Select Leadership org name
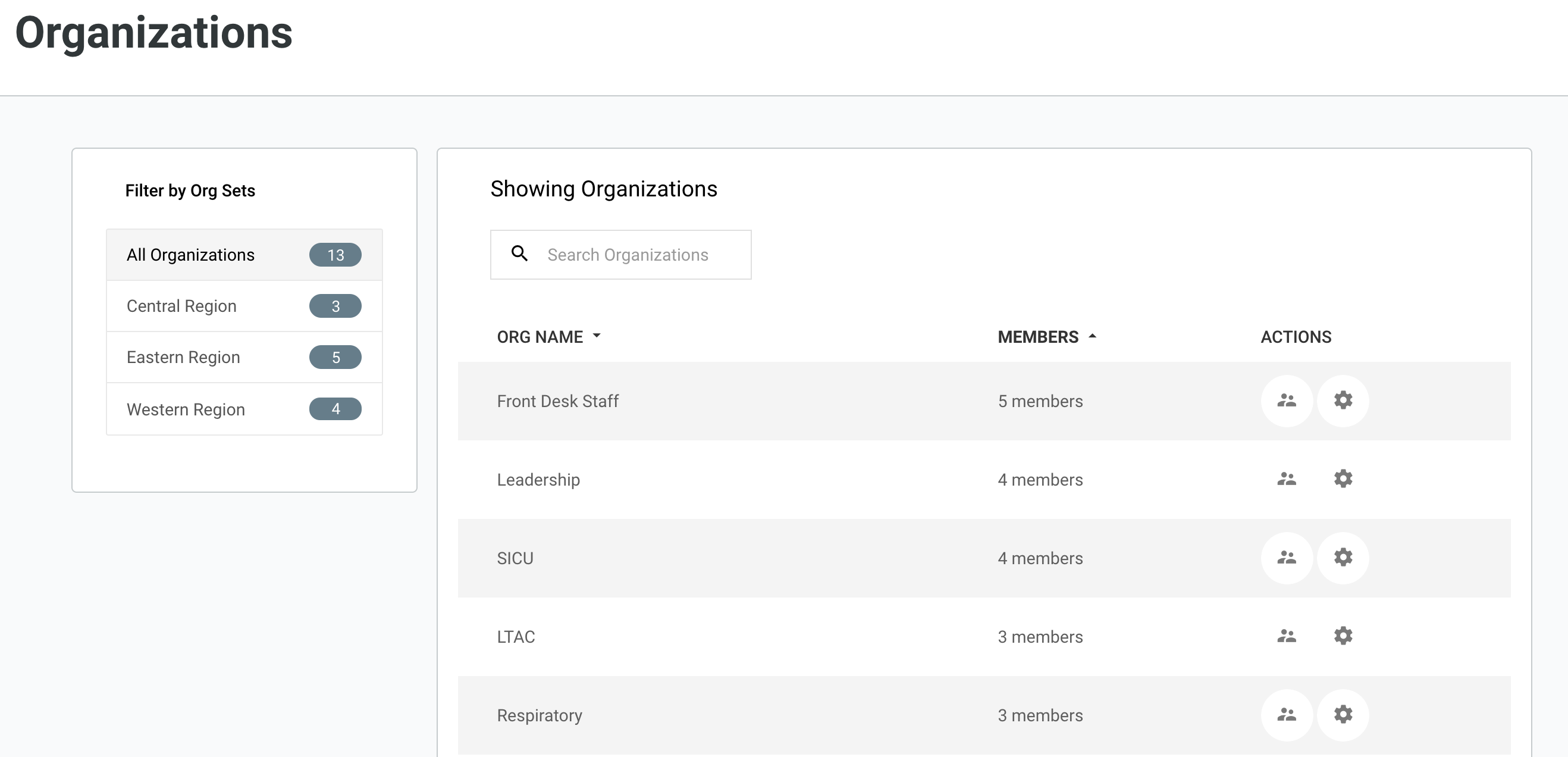 click(538, 480)
